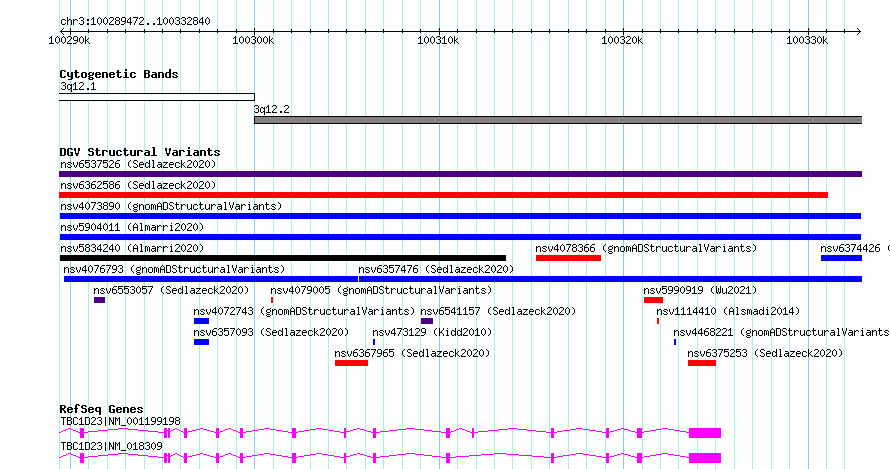The width and height of the screenshot is (890, 469).
Task: Select the nsv4076793 blue variant bar
Action: (211, 279)
